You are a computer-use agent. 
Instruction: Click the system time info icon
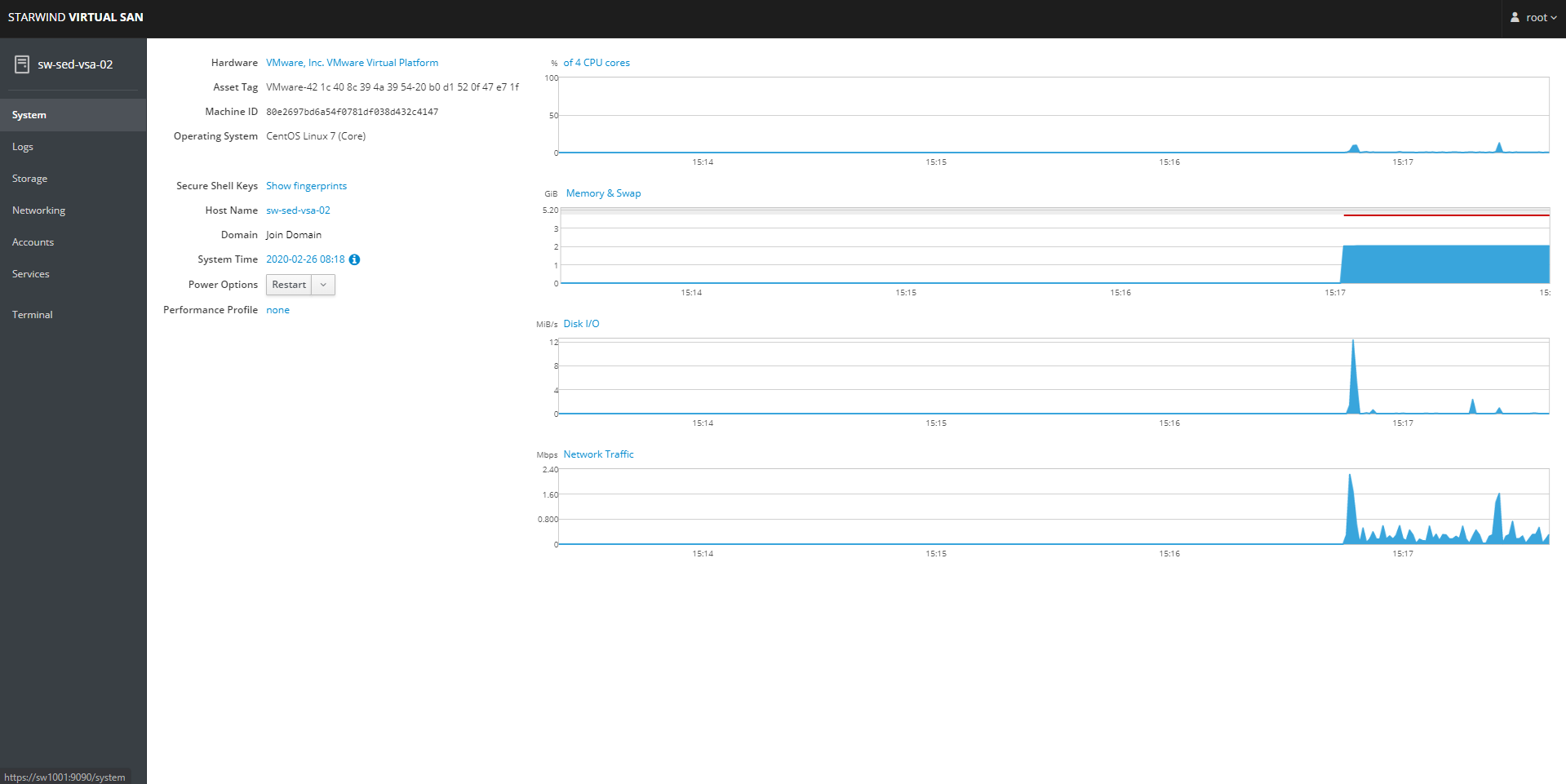pos(354,260)
